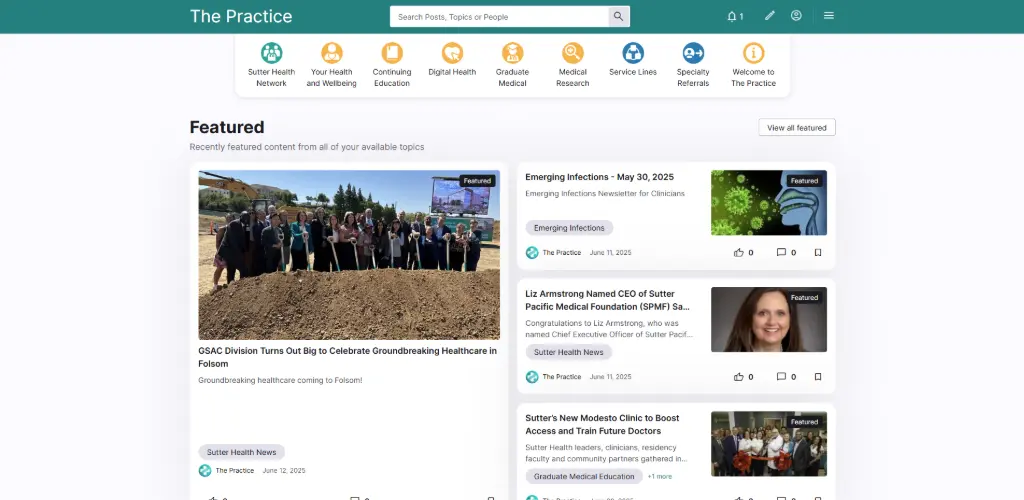Open Sutter's New Modesto Clinic article title

[x=602, y=424]
